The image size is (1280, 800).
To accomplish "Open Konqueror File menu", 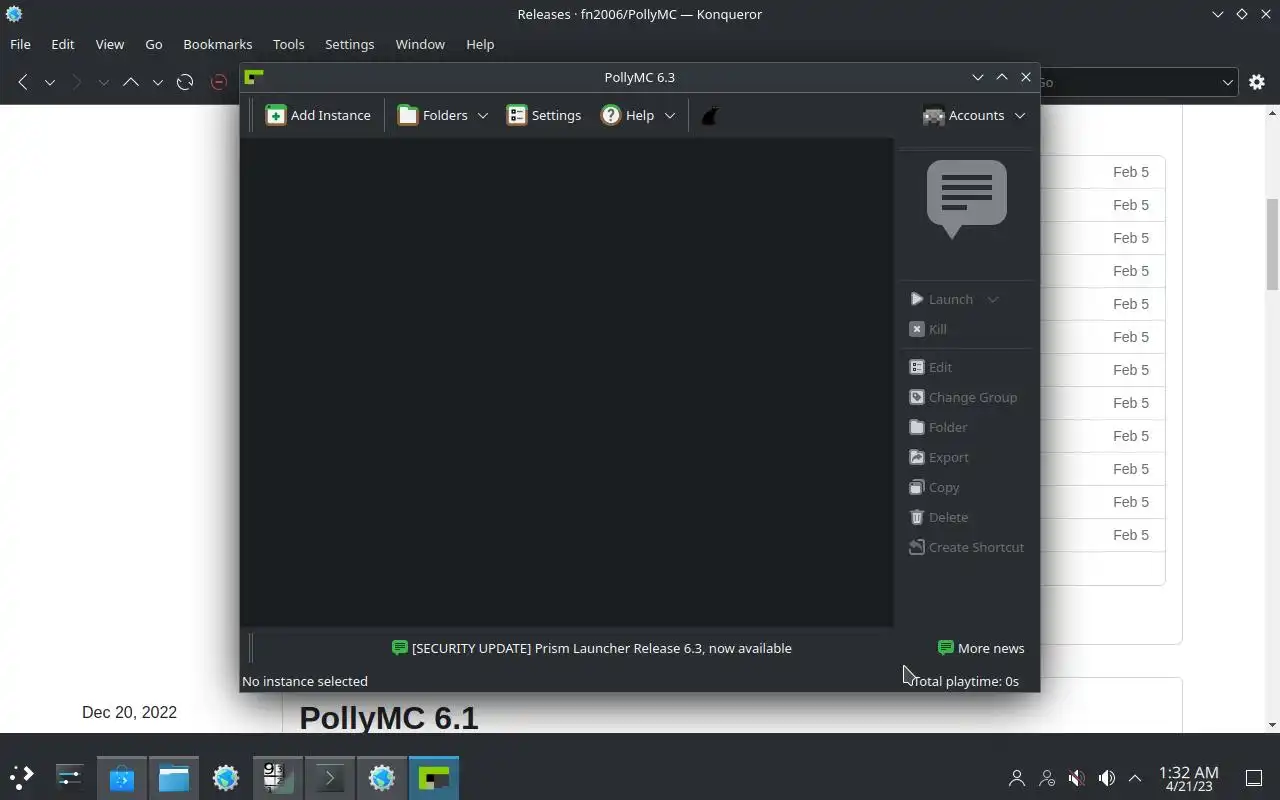I will click(20, 44).
